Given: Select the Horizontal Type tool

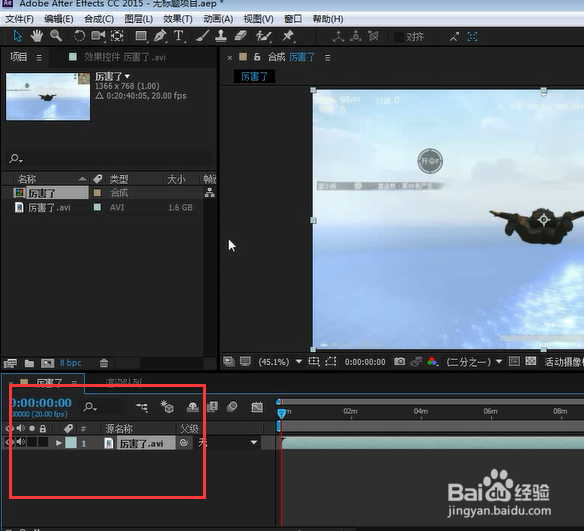Looking at the screenshot, I should (x=179, y=36).
